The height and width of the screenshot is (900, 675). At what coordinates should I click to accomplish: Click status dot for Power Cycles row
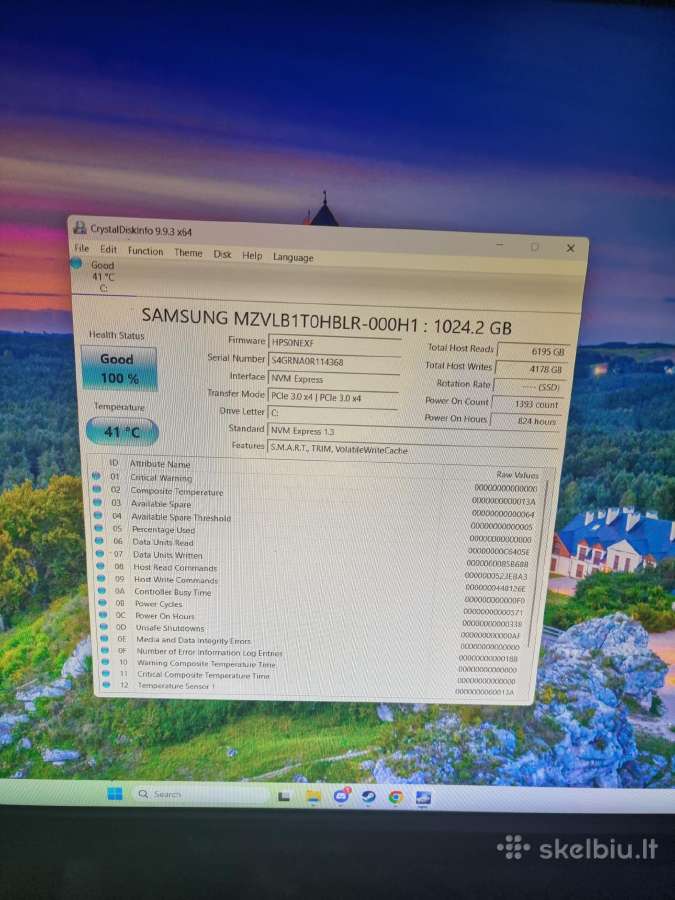pos(102,603)
